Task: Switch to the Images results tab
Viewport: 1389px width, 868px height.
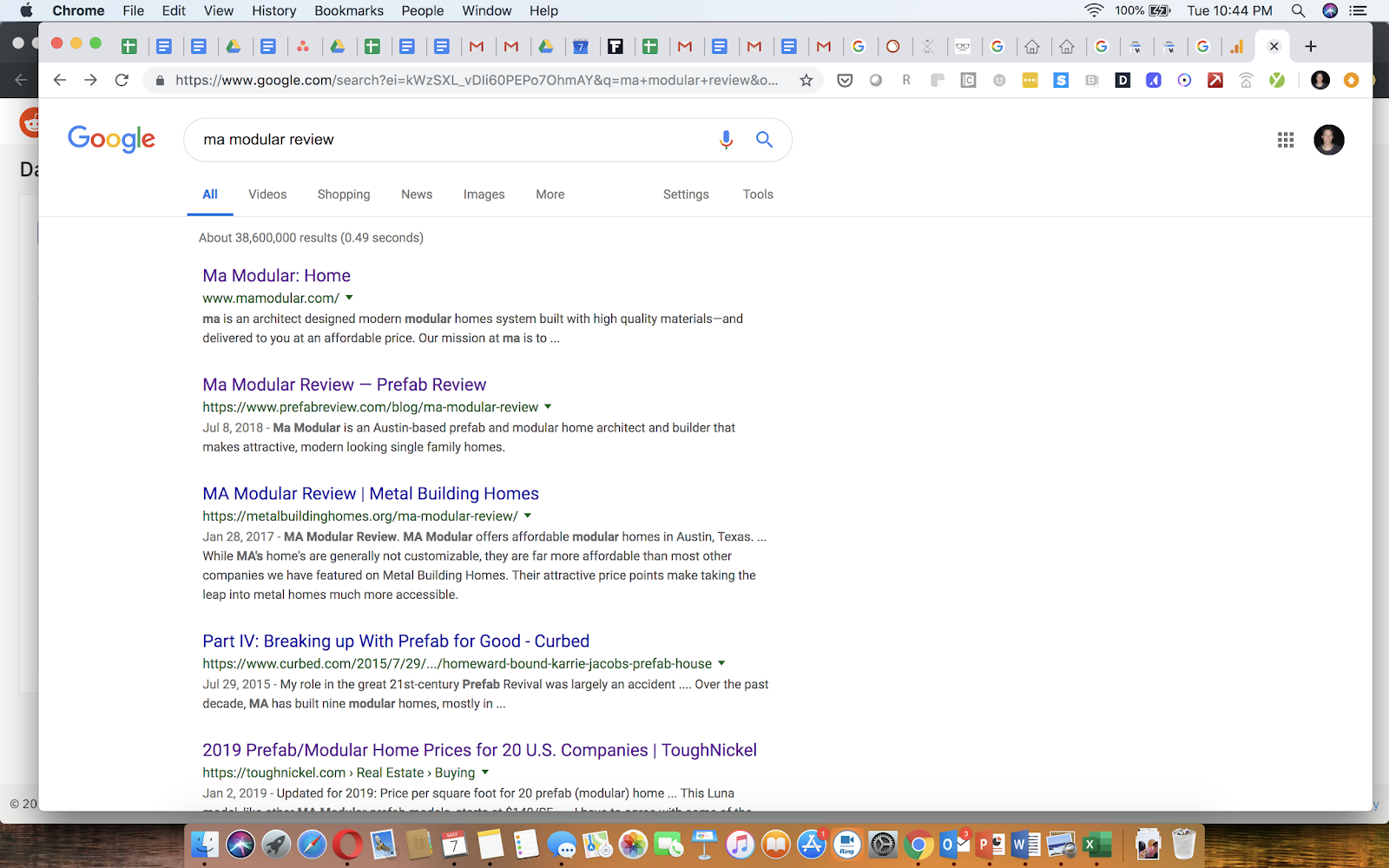Action: (x=484, y=194)
